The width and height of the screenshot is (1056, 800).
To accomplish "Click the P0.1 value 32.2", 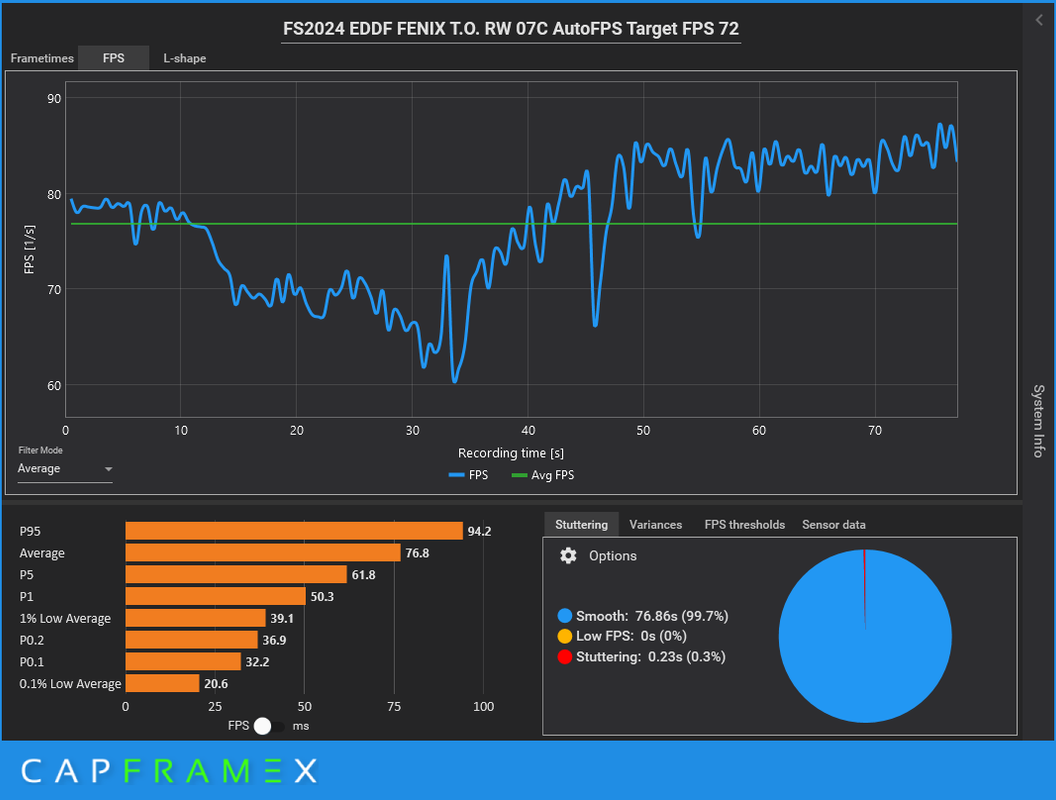I will pyautogui.click(x=257, y=662).
